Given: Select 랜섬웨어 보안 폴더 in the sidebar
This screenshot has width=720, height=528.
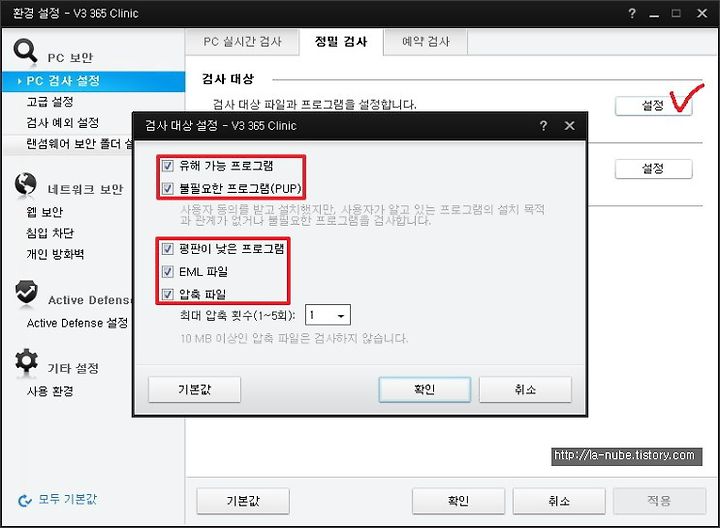Looking at the screenshot, I should [79, 144].
